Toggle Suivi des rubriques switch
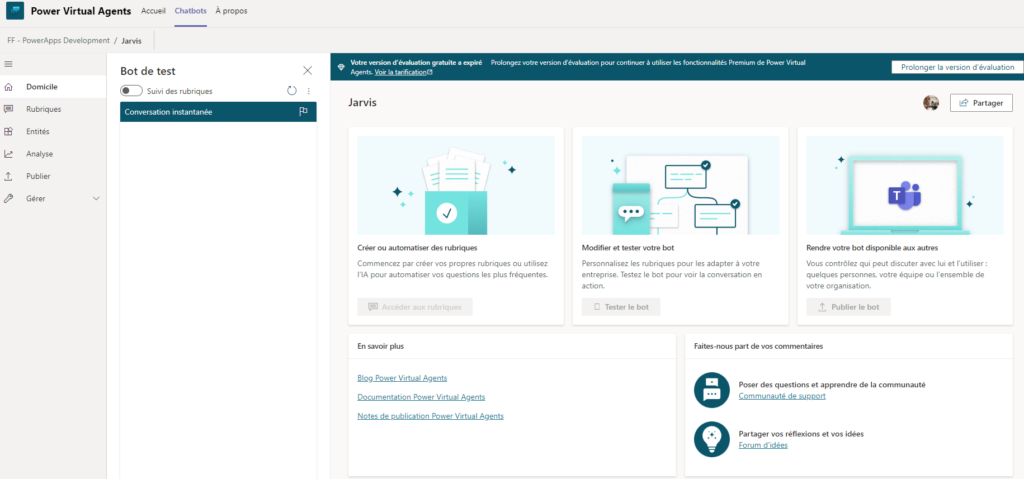1024x479 pixels. [131, 91]
